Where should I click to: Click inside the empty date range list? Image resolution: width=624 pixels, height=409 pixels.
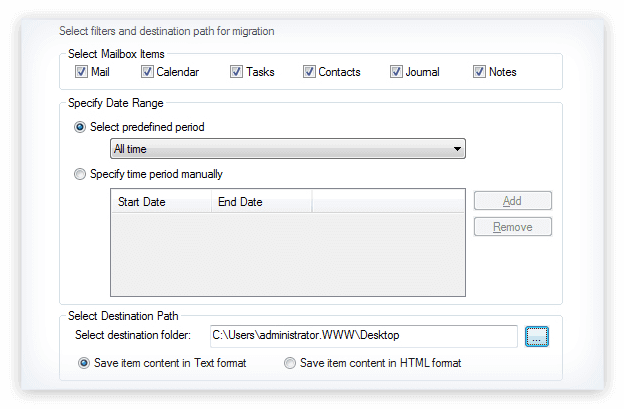tap(287, 255)
